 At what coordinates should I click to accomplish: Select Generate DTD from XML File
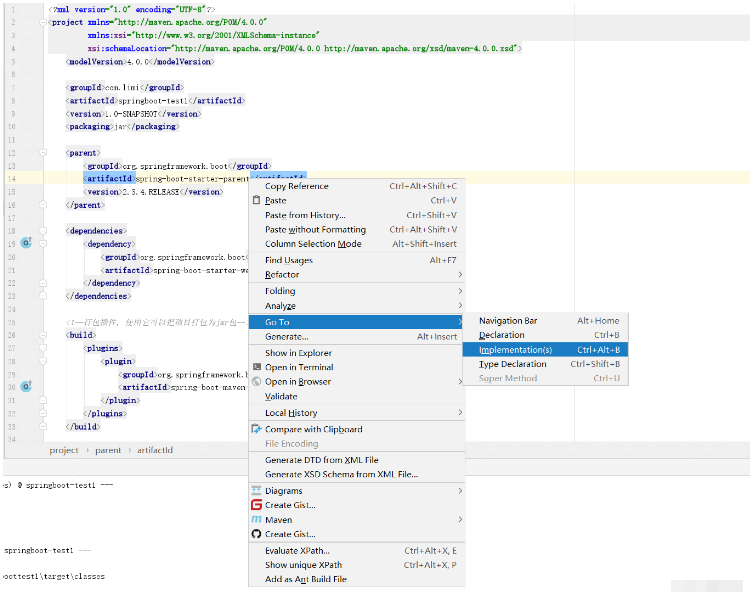[x=357, y=460]
